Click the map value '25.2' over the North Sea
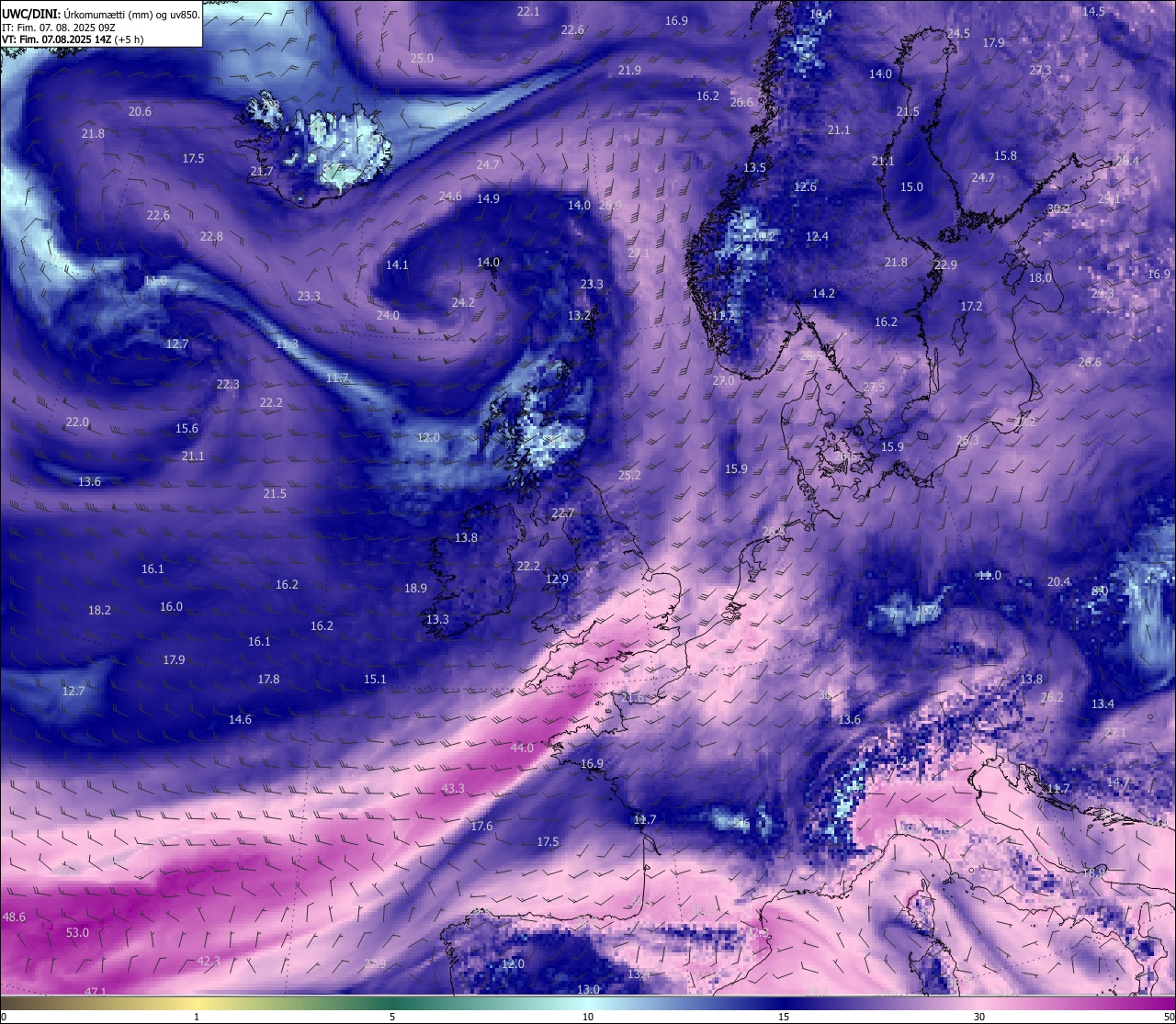The image size is (1176, 1024). coord(629,475)
